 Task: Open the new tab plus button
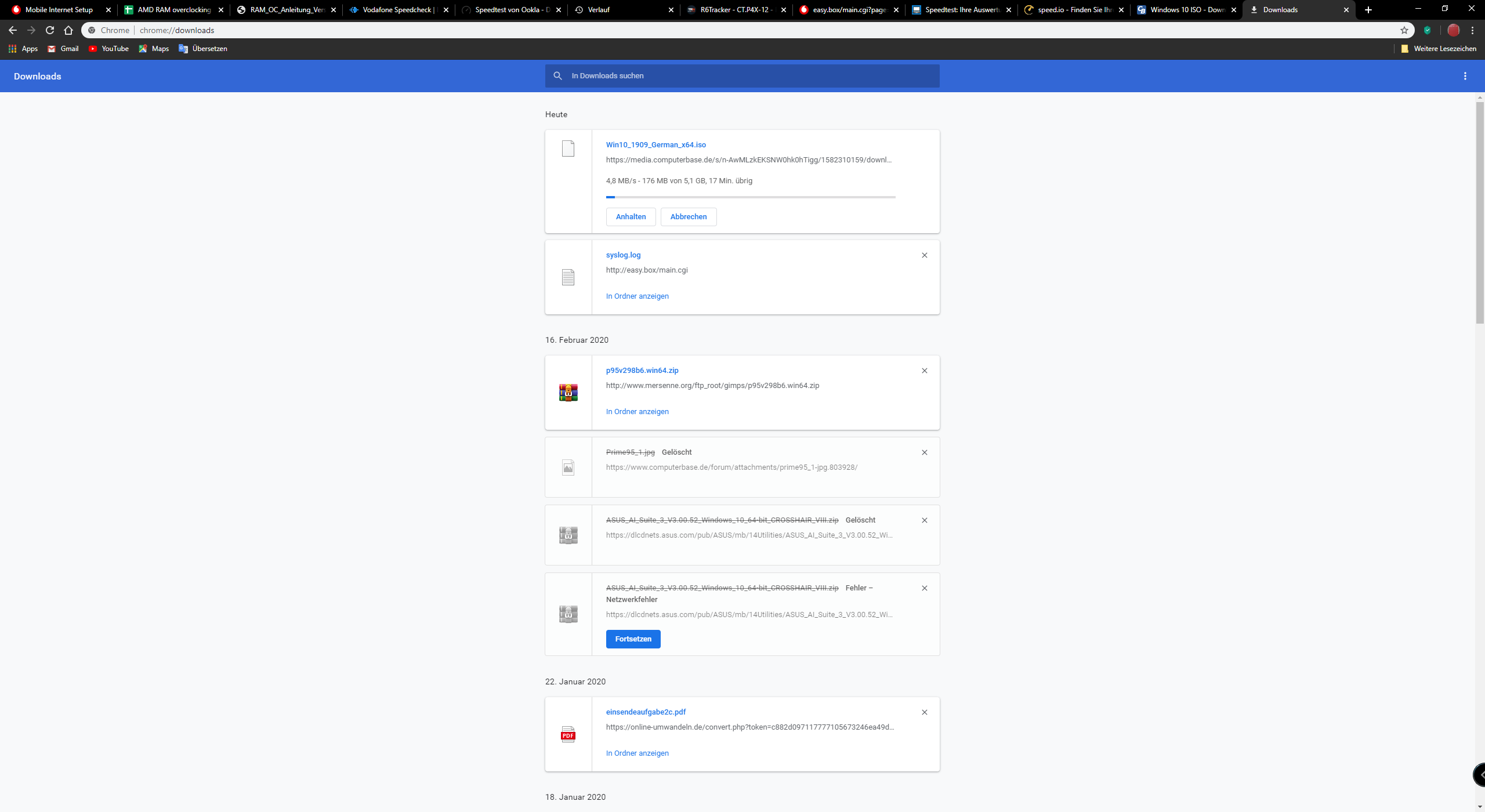1368,10
